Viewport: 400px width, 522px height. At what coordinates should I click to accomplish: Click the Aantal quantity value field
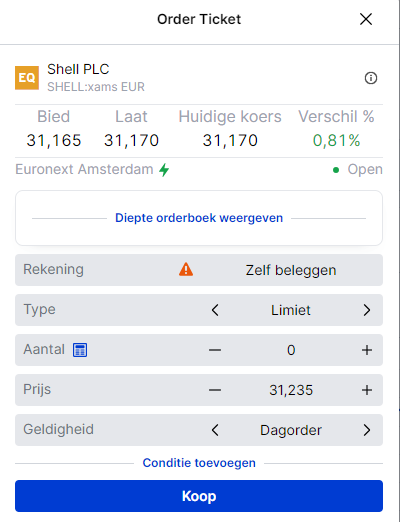pos(291,350)
